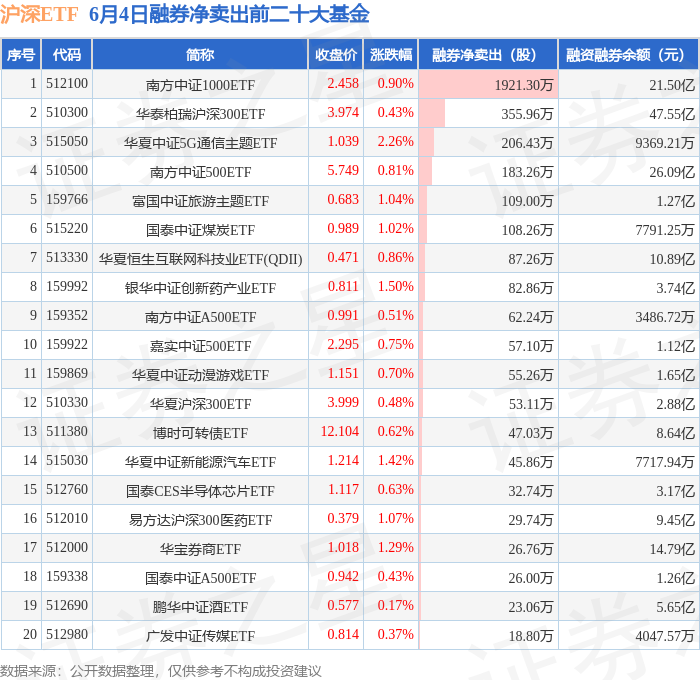Select fund 国泰中证煤炭ETF
The height and width of the screenshot is (680, 700).
pos(200,230)
